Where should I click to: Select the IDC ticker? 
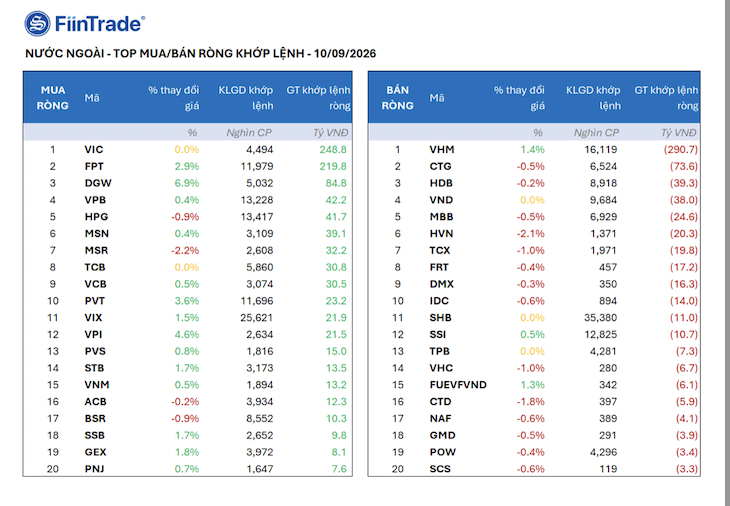[x=439, y=301]
